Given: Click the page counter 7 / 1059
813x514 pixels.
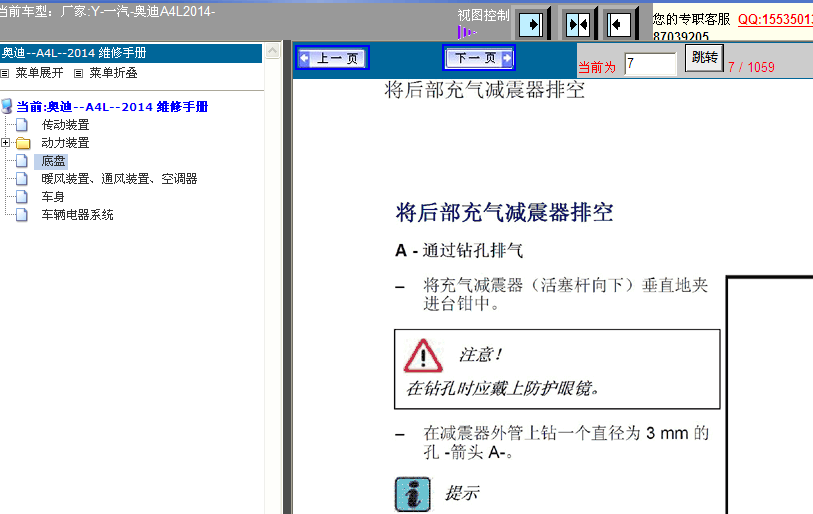Looking at the screenshot, I should 751,67.
